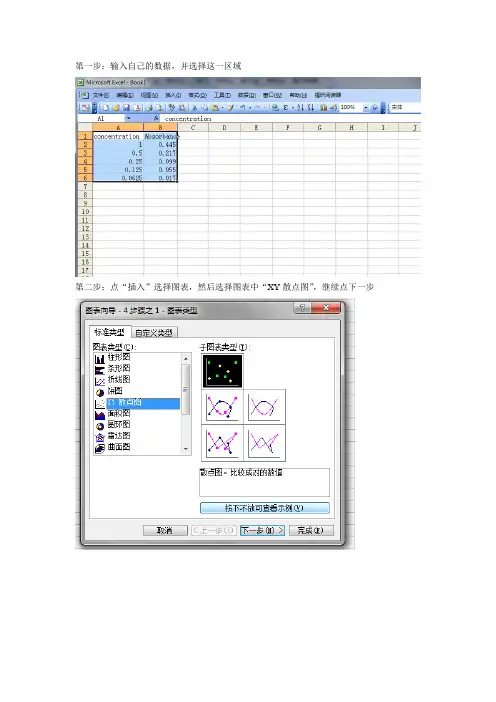Switch to the 自定义类型 tab
The width and height of the screenshot is (496, 702).
[x=154, y=333]
